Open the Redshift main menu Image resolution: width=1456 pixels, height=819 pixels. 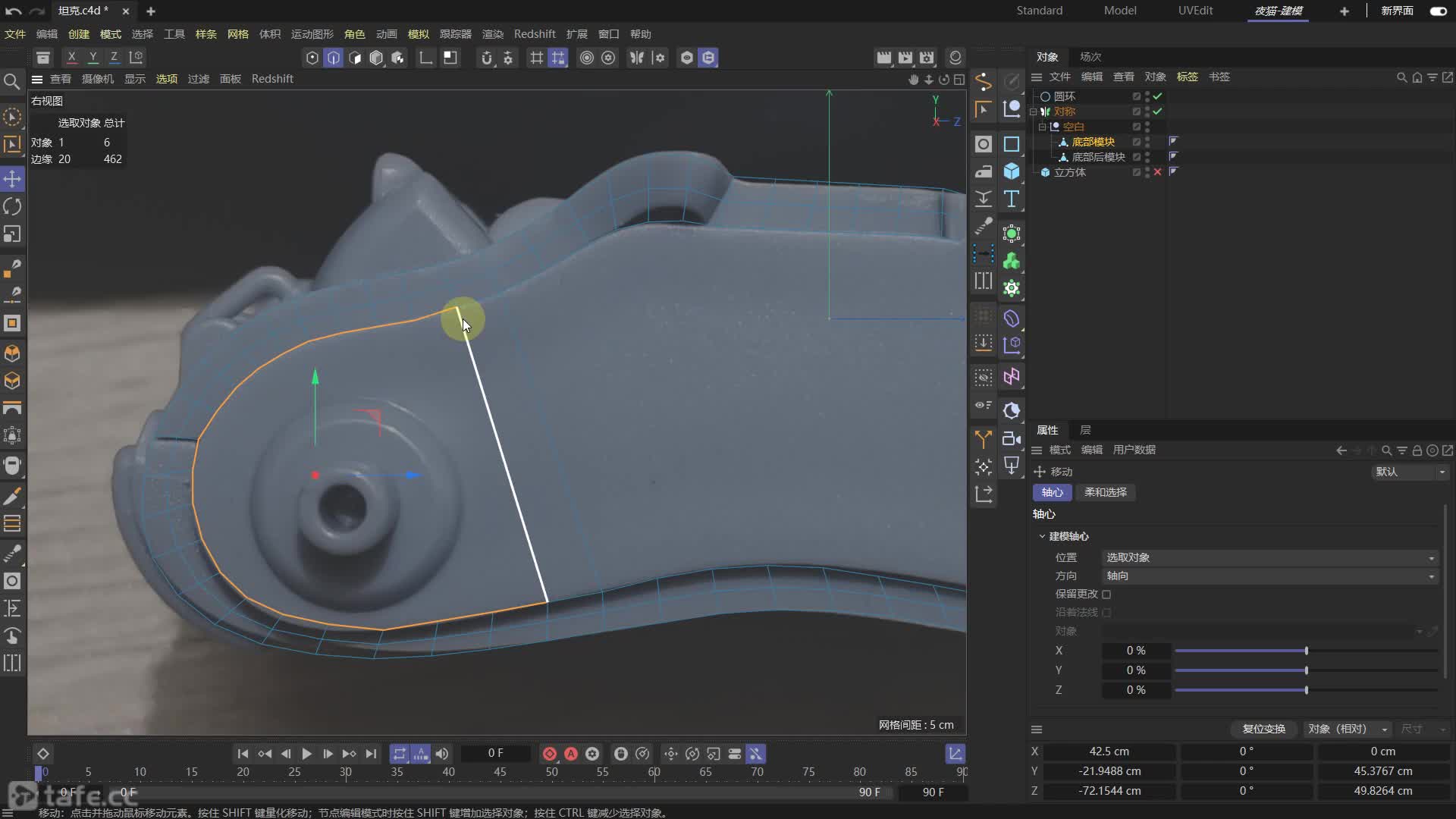click(535, 34)
